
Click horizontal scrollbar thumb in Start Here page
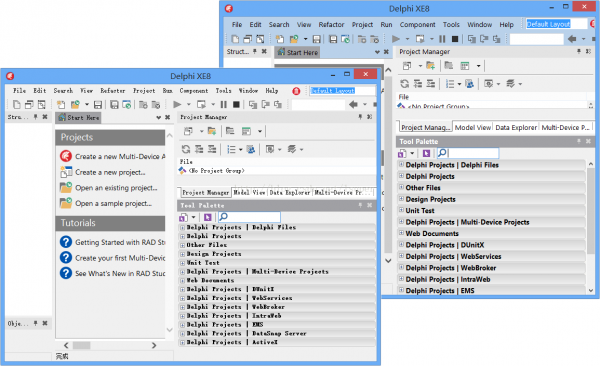pyautogui.click(x=82, y=345)
